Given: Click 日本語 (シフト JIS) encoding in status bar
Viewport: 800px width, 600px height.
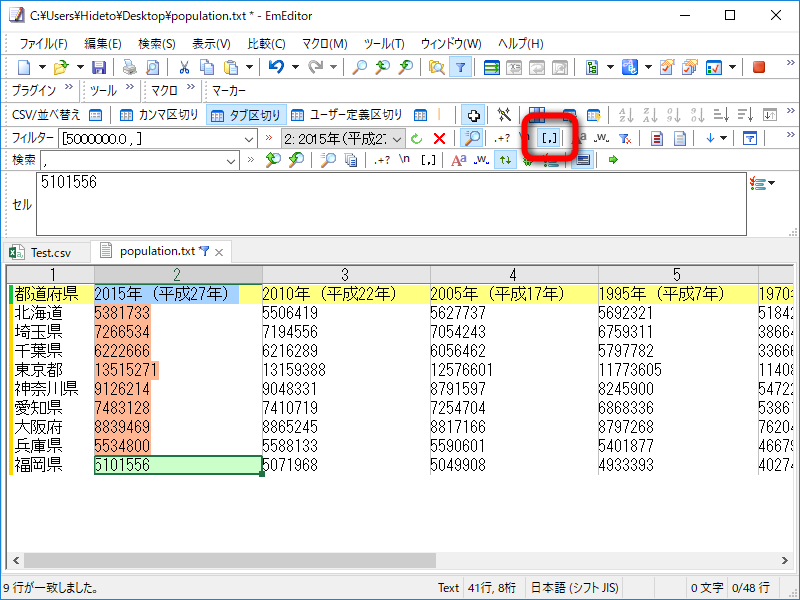Looking at the screenshot, I should (x=574, y=588).
